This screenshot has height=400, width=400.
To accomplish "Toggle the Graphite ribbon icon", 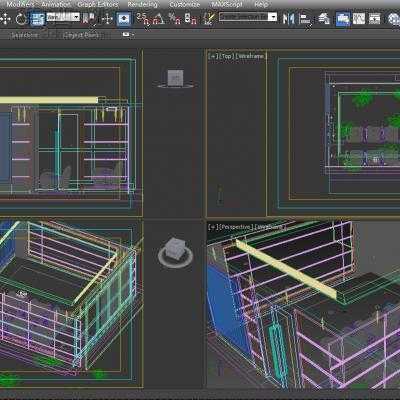I will pos(343,19).
